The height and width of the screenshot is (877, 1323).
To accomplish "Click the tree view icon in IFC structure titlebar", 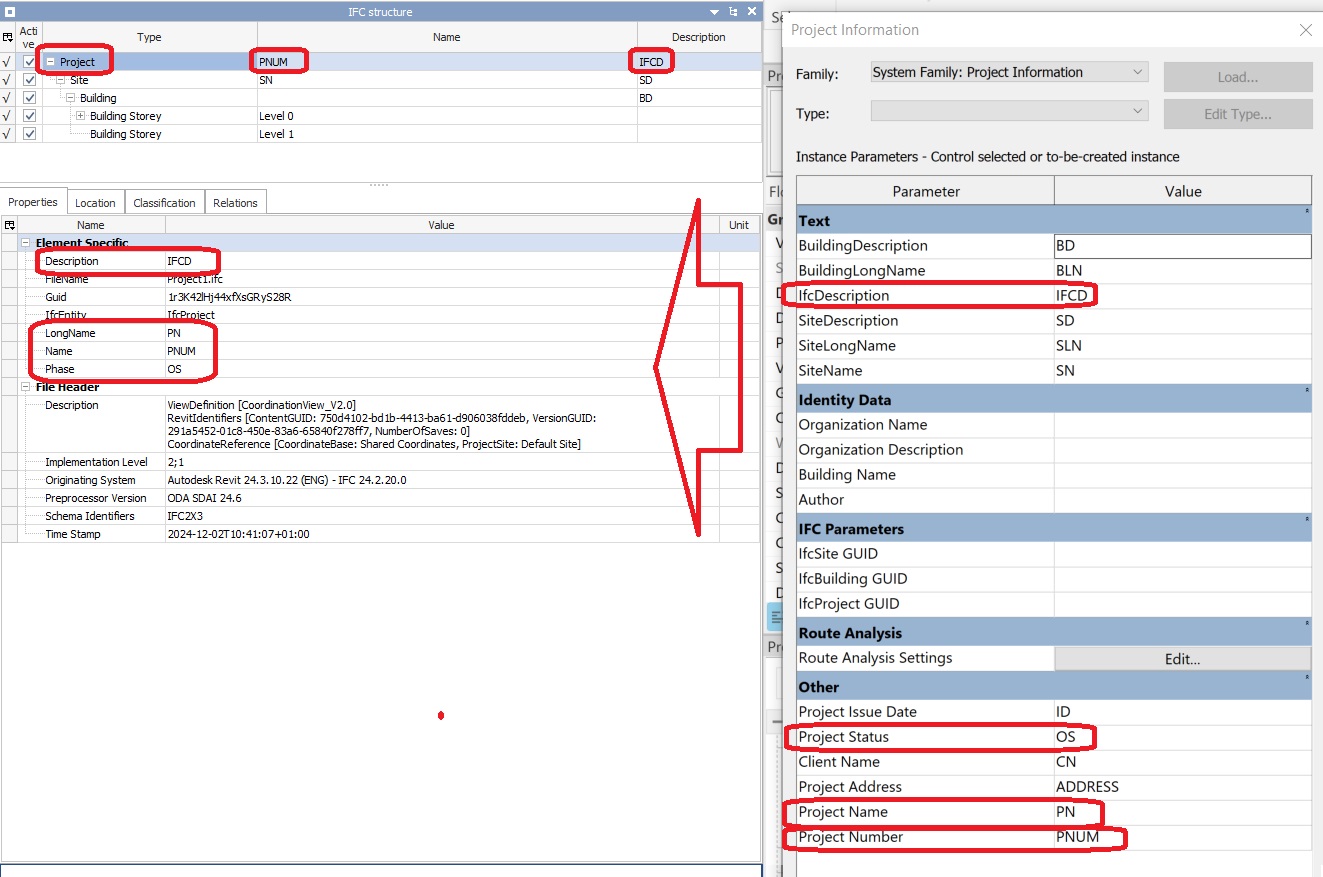I will coord(733,11).
